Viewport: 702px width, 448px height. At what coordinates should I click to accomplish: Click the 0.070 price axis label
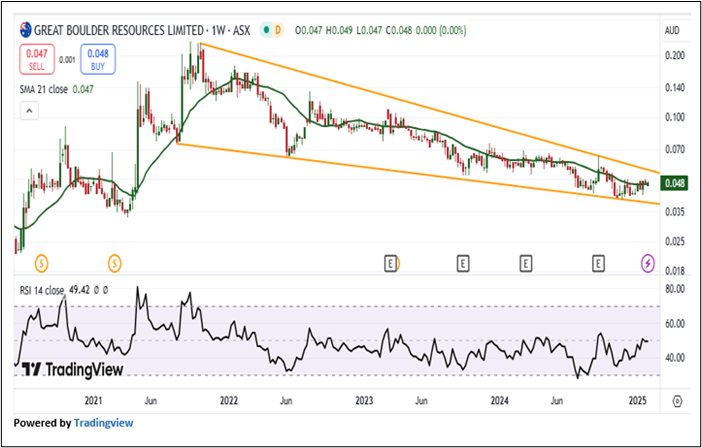coord(675,149)
